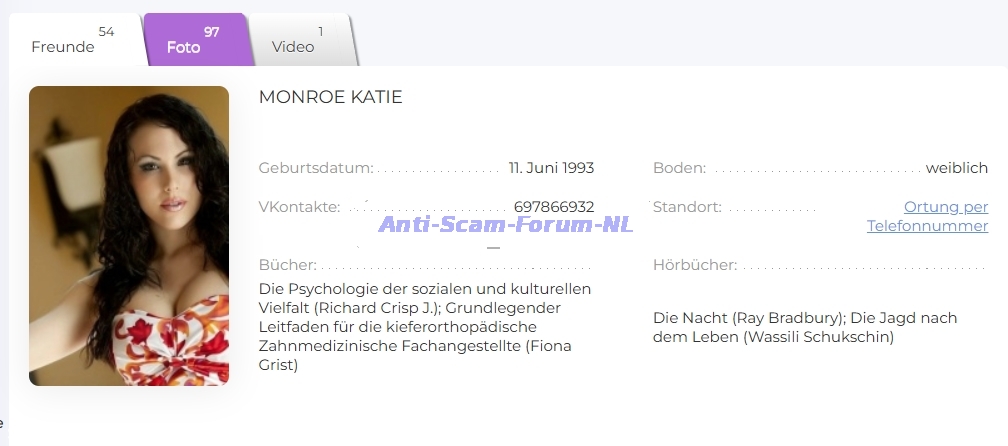Click the MONROE KATIE profile name heading

[x=330, y=97]
